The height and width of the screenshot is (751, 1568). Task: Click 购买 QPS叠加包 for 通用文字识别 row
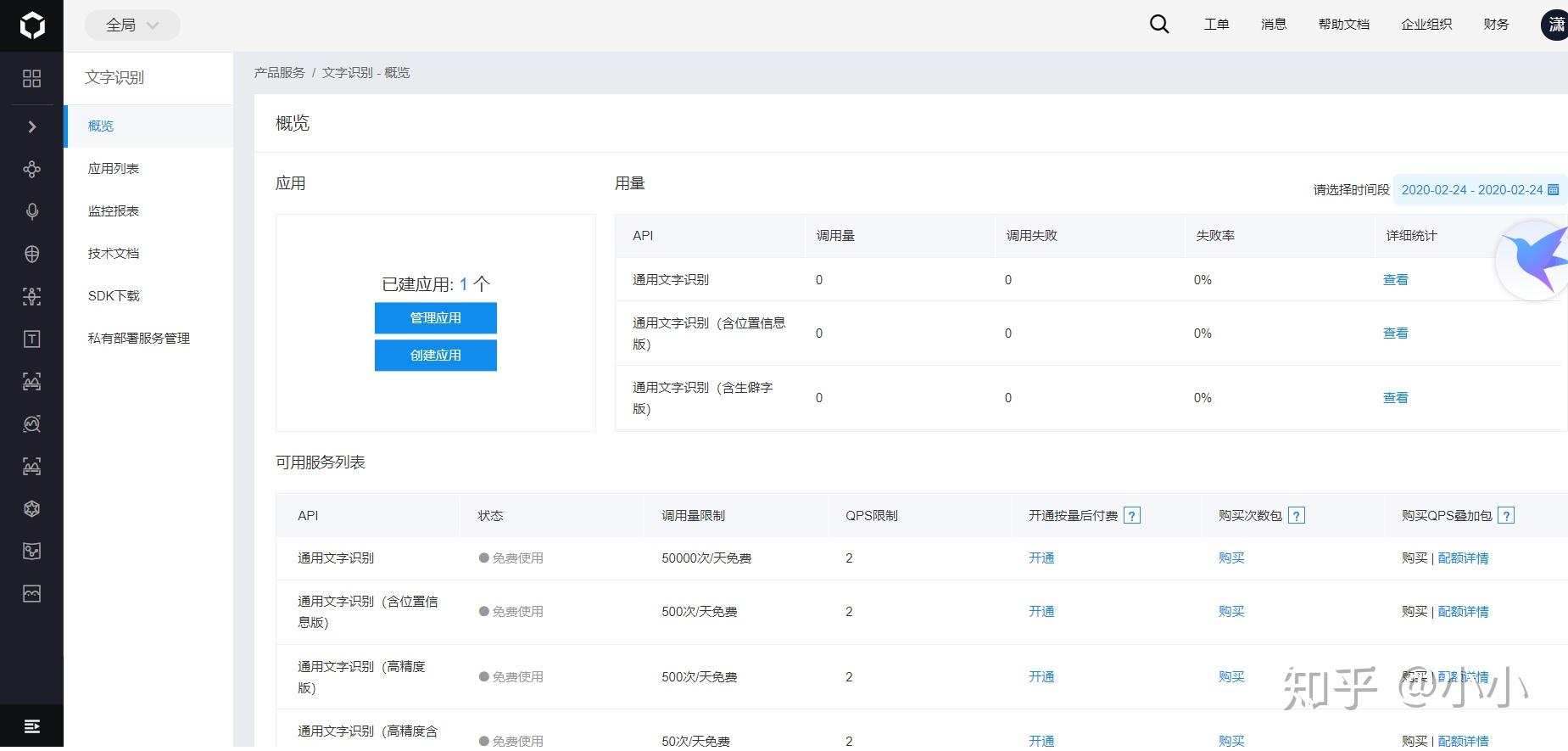(1415, 558)
